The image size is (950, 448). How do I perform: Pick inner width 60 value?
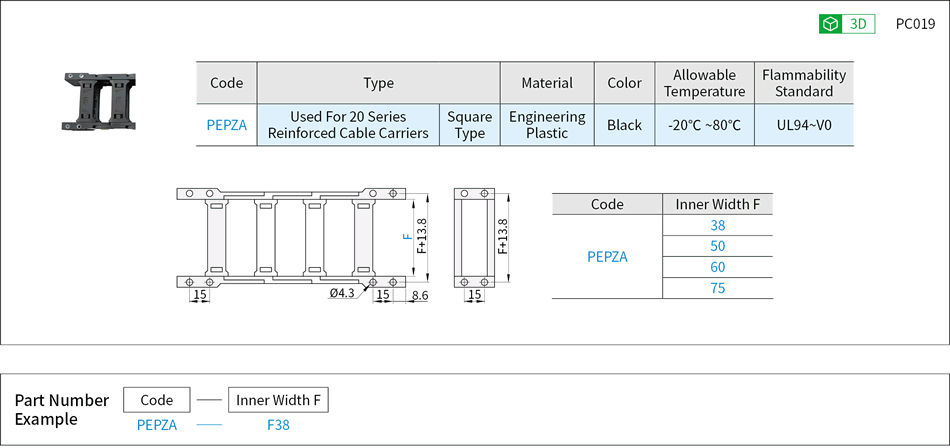717,267
